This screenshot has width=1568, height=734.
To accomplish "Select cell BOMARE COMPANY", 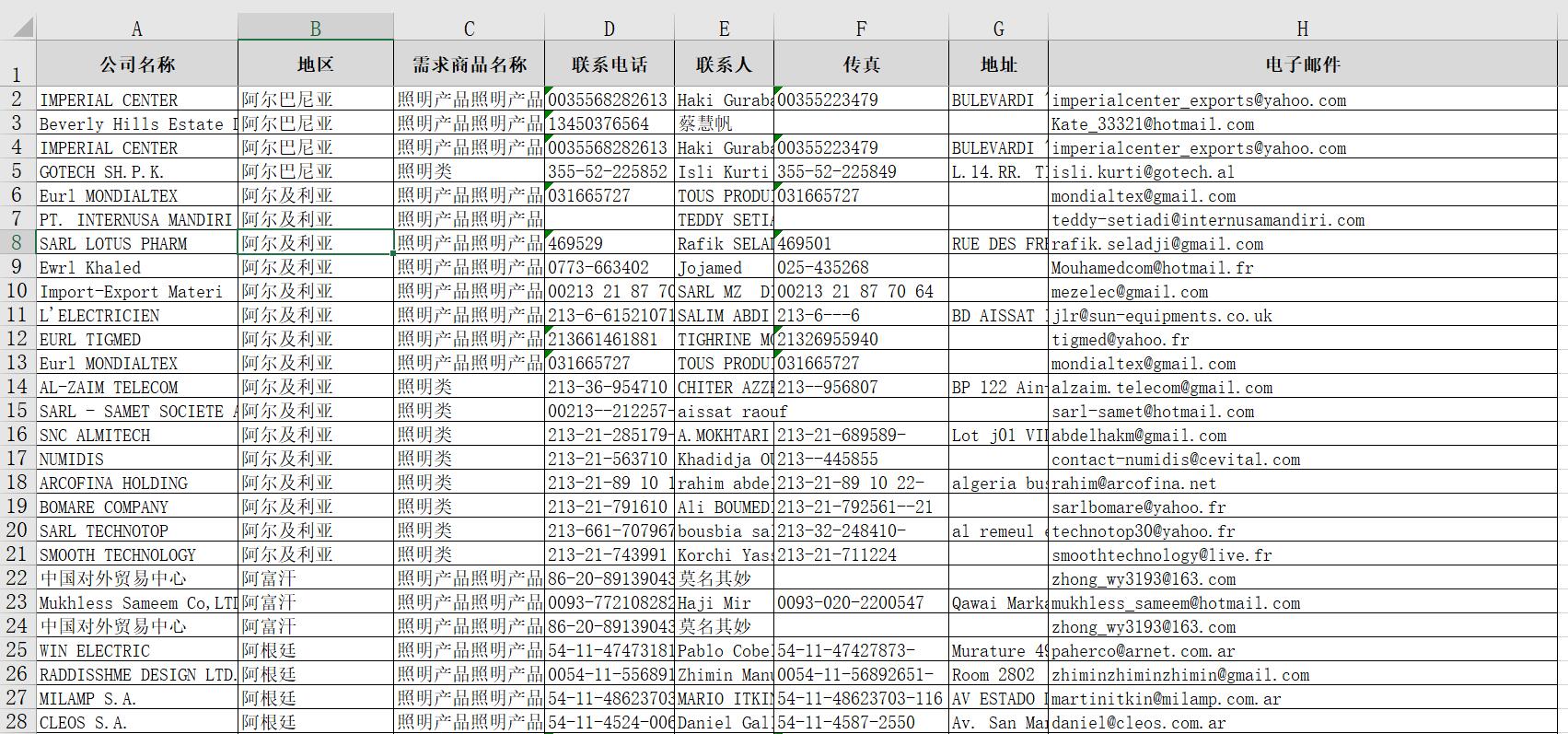I will (137, 507).
